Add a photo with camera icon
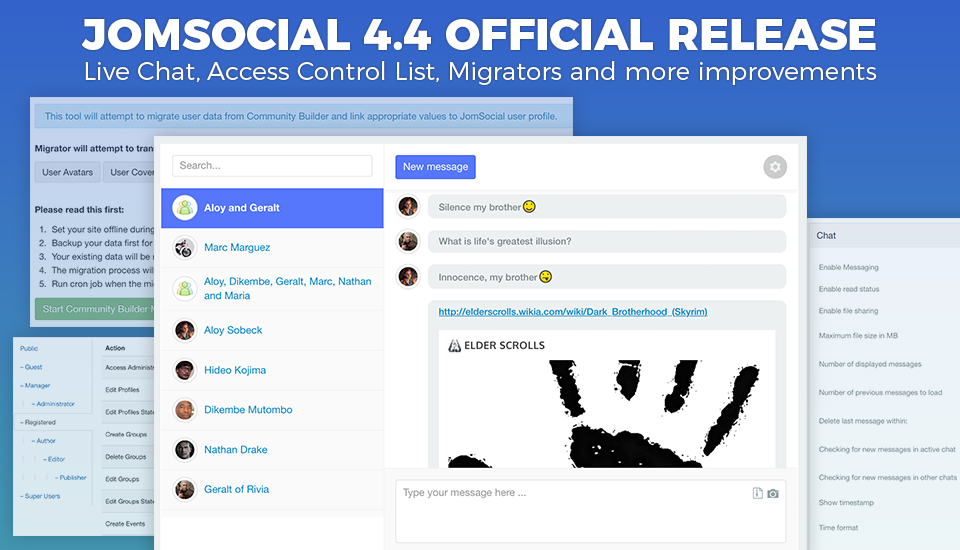 tap(773, 493)
